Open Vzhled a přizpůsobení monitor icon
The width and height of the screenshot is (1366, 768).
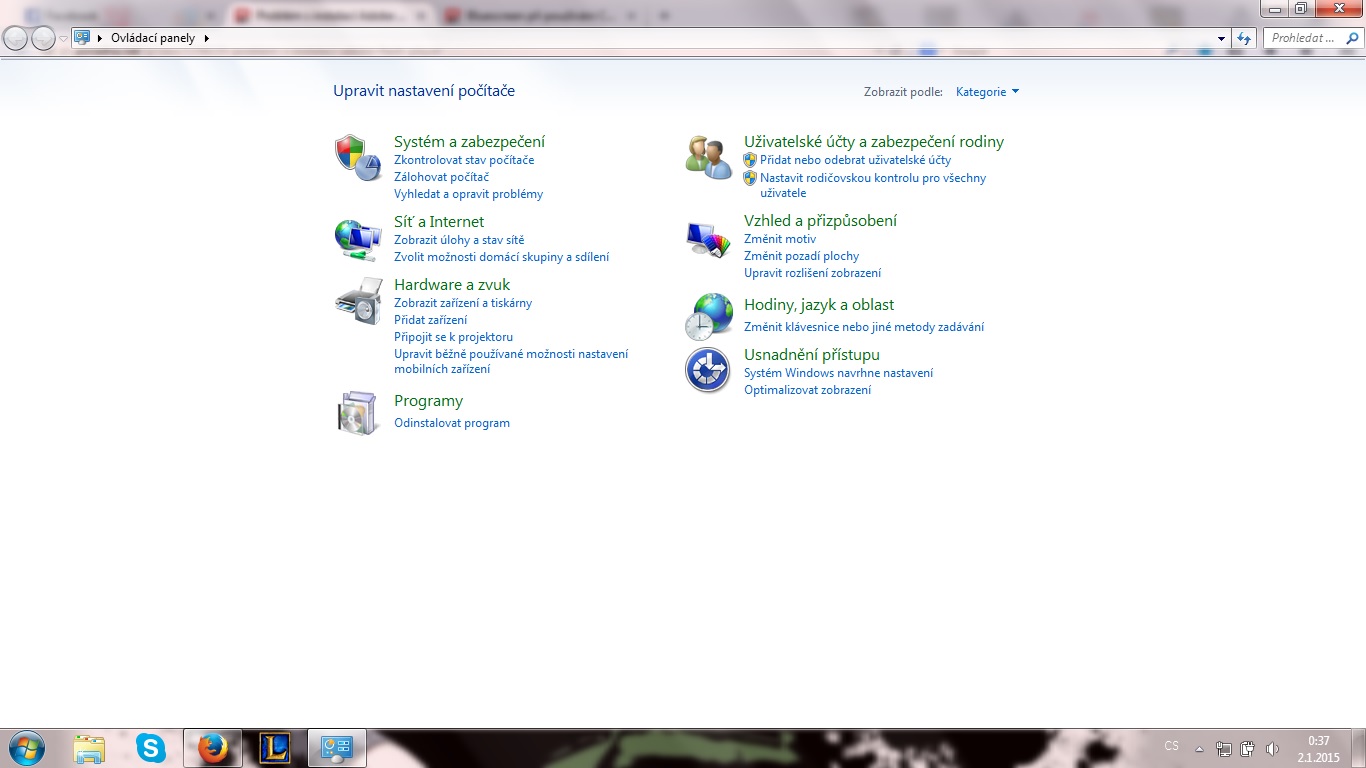coord(709,239)
